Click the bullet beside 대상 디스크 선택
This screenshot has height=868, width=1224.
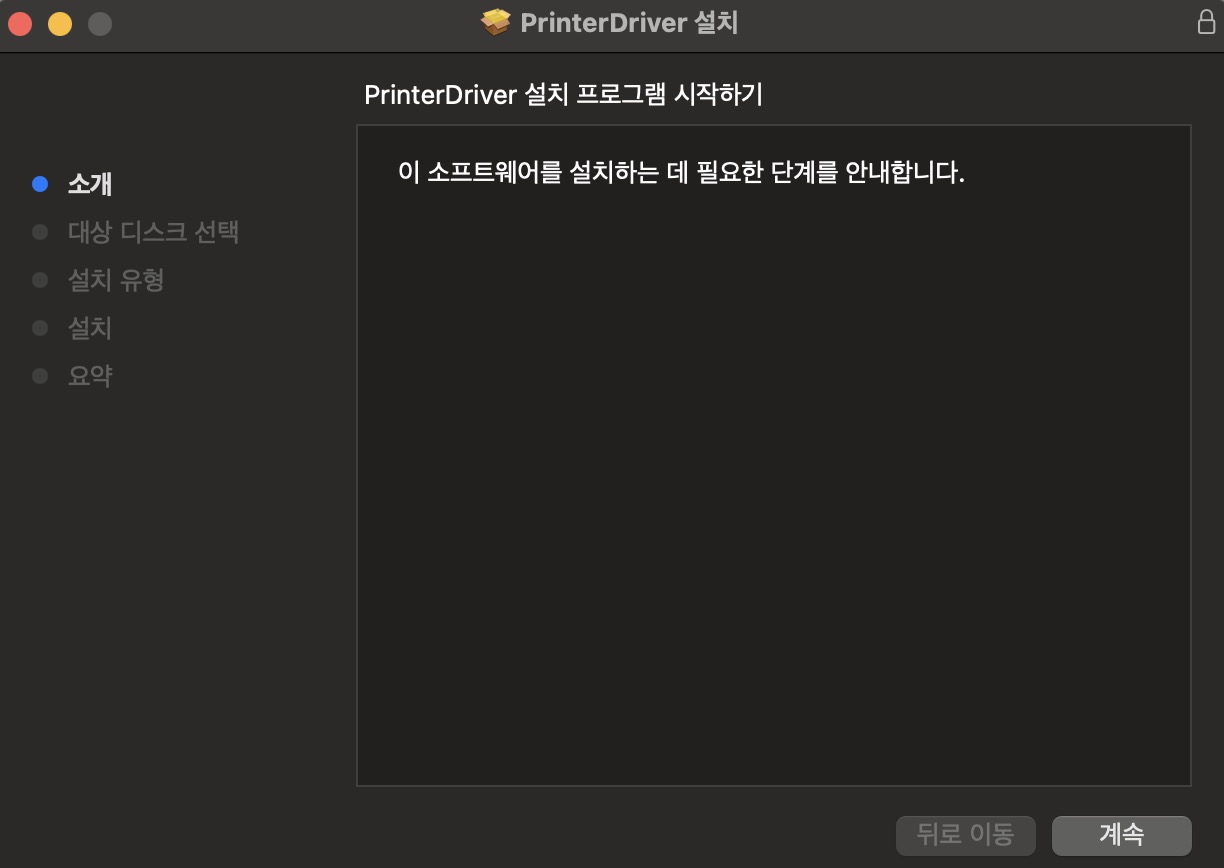point(40,232)
